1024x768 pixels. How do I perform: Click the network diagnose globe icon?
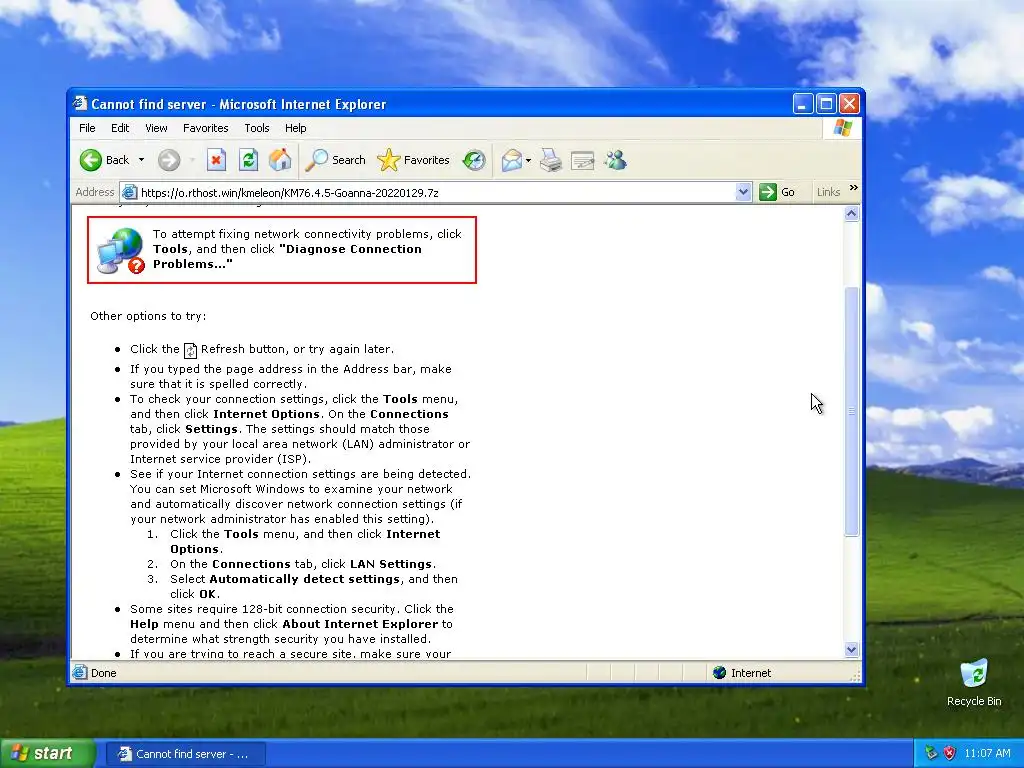click(121, 251)
